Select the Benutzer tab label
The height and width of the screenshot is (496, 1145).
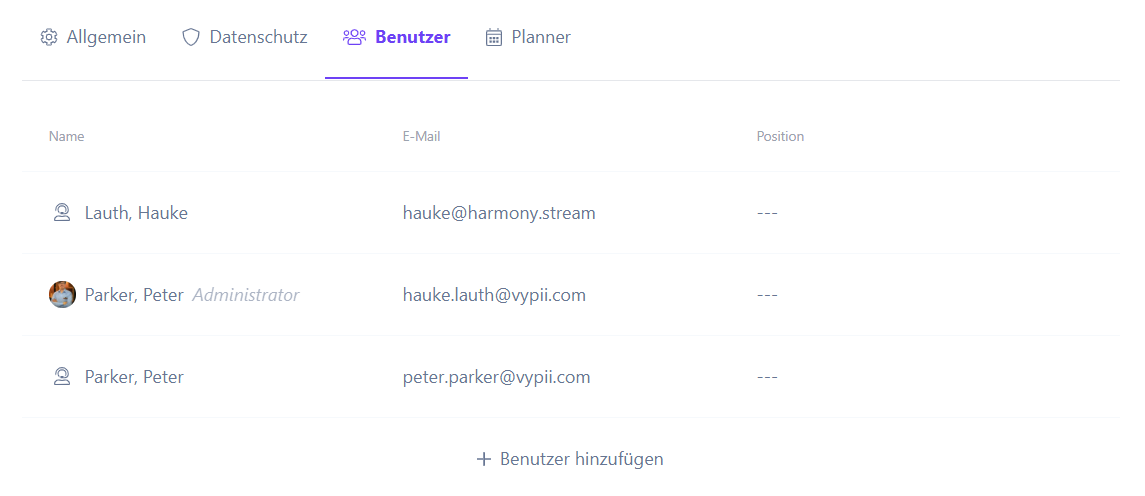413,37
